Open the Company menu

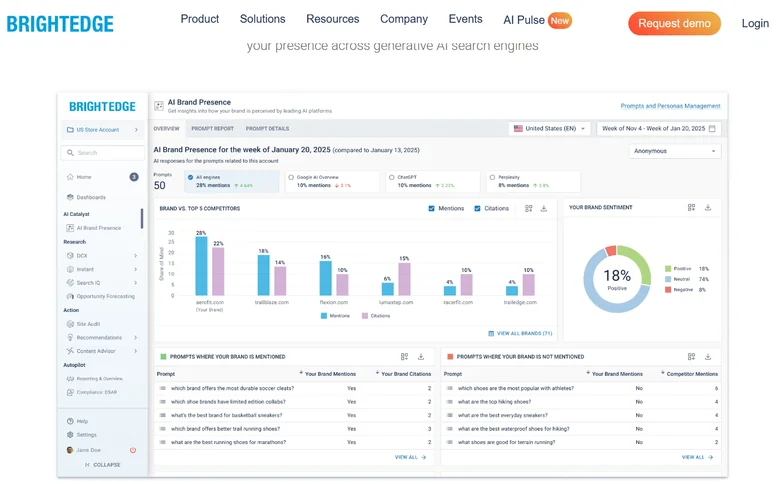(404, 19)
